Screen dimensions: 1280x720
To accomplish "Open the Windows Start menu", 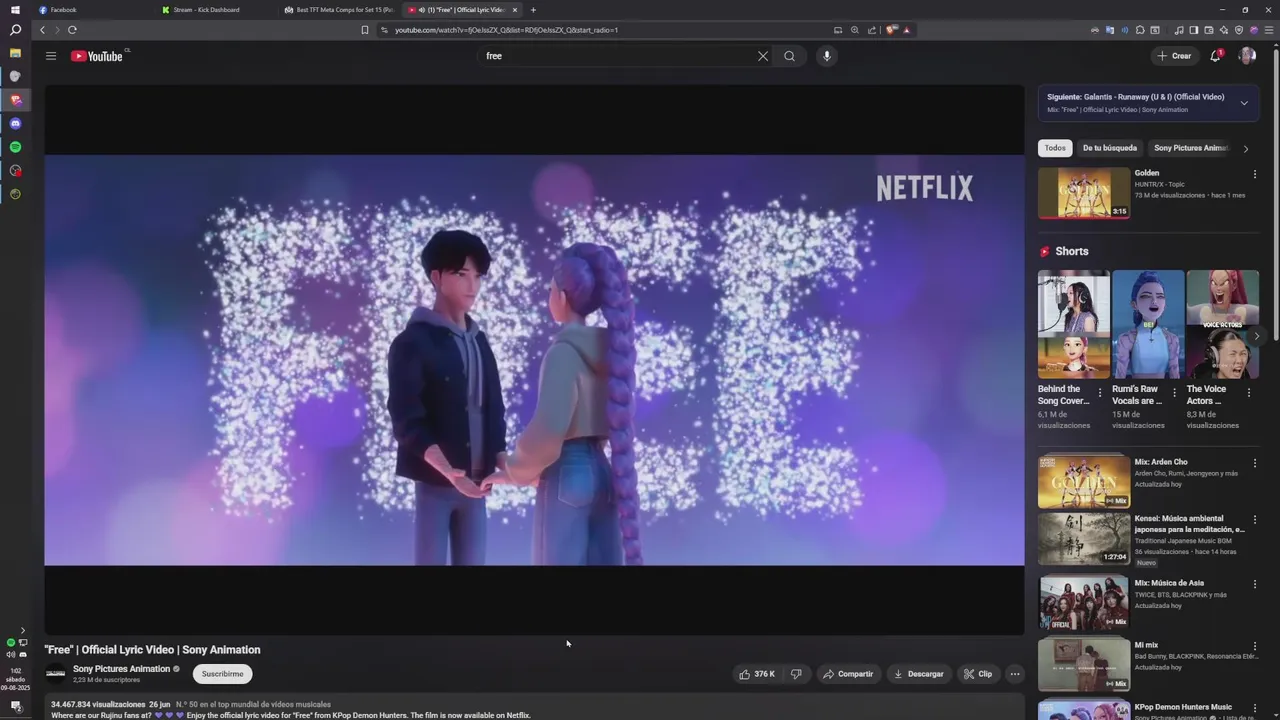I will (15, 10).
